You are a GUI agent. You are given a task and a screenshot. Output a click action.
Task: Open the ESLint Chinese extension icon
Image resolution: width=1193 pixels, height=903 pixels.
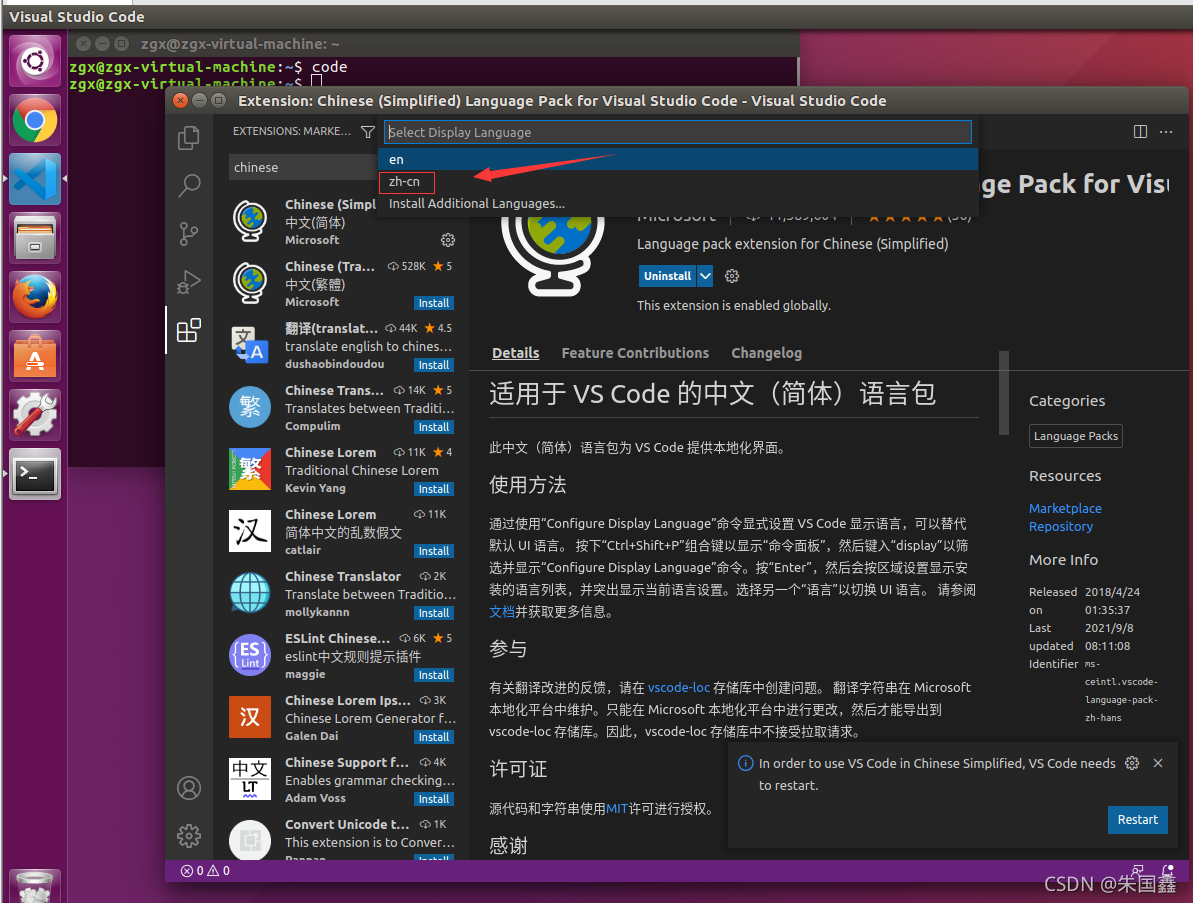pyautogui.click(x=250, y=655)
